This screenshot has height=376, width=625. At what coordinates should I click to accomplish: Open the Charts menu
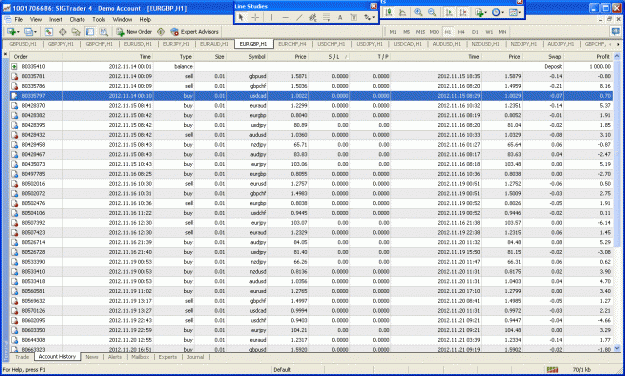pyautogui.click(x=77, y=19)
